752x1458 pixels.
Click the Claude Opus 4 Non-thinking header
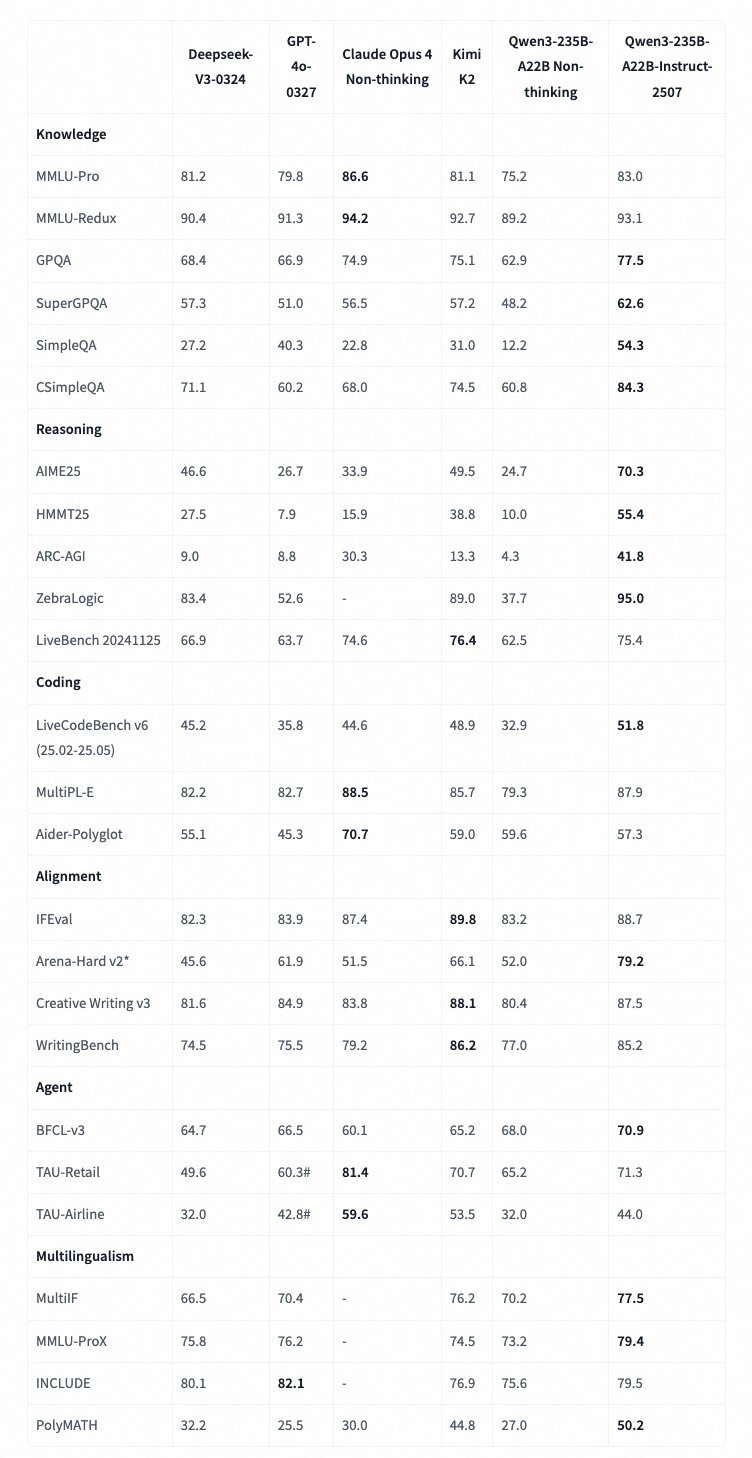click(x=387, y=66)
